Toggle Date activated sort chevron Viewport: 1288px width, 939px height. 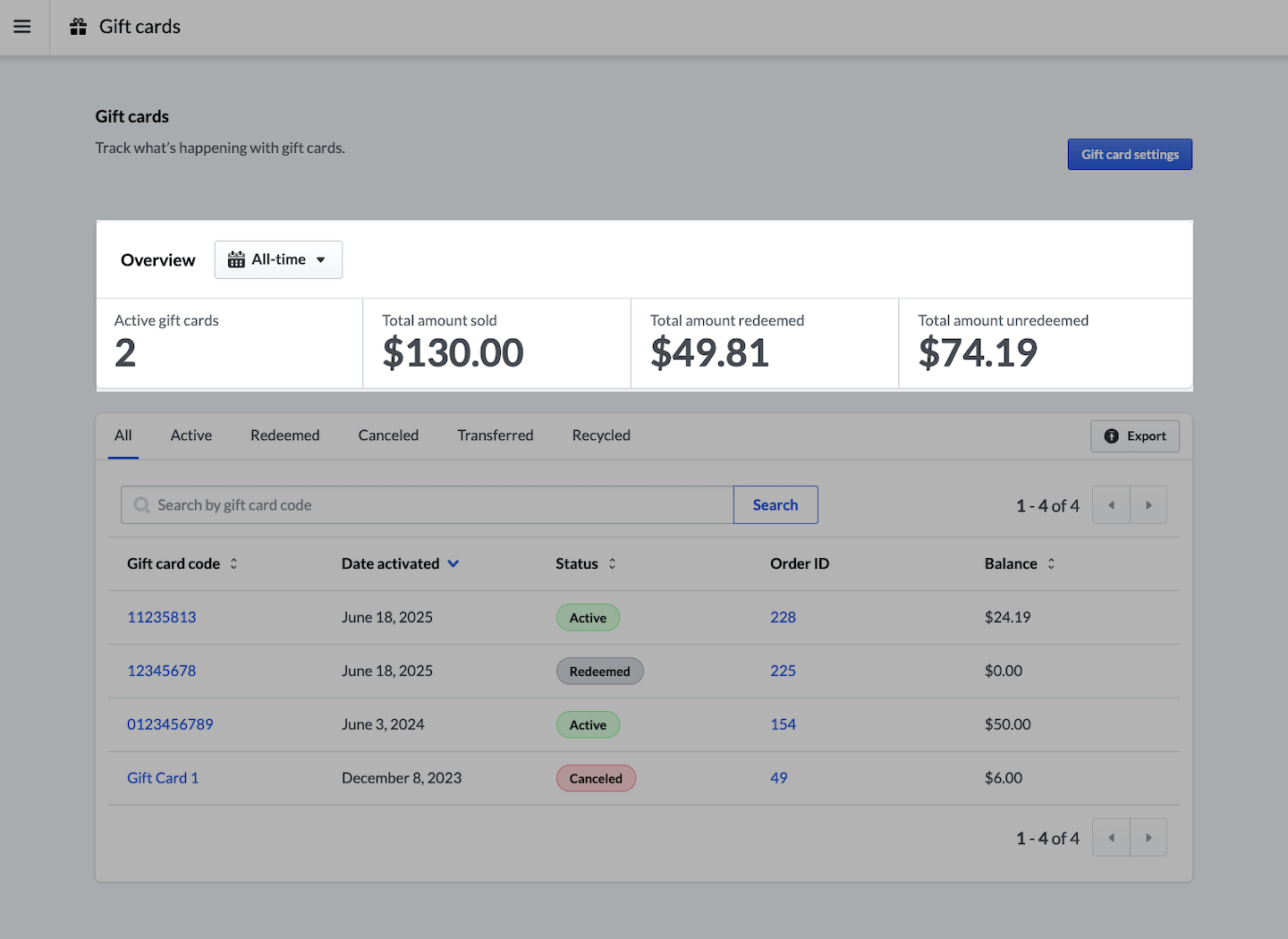tap(453, 563)
